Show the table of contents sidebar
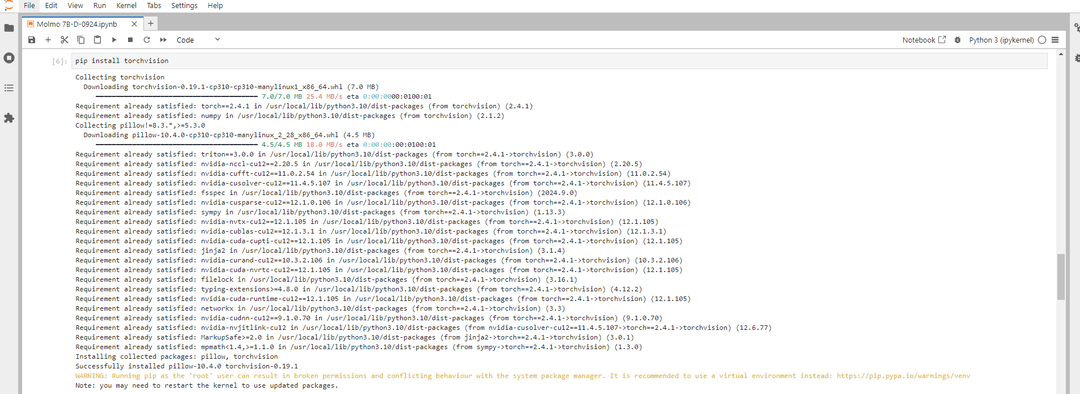This screenshot has height=394, width=1080. click(9, 87)
